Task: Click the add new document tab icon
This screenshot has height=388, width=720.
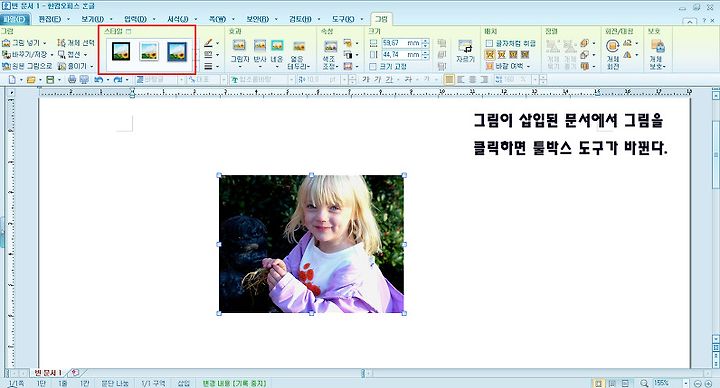Action: click(x=75, y=372)
